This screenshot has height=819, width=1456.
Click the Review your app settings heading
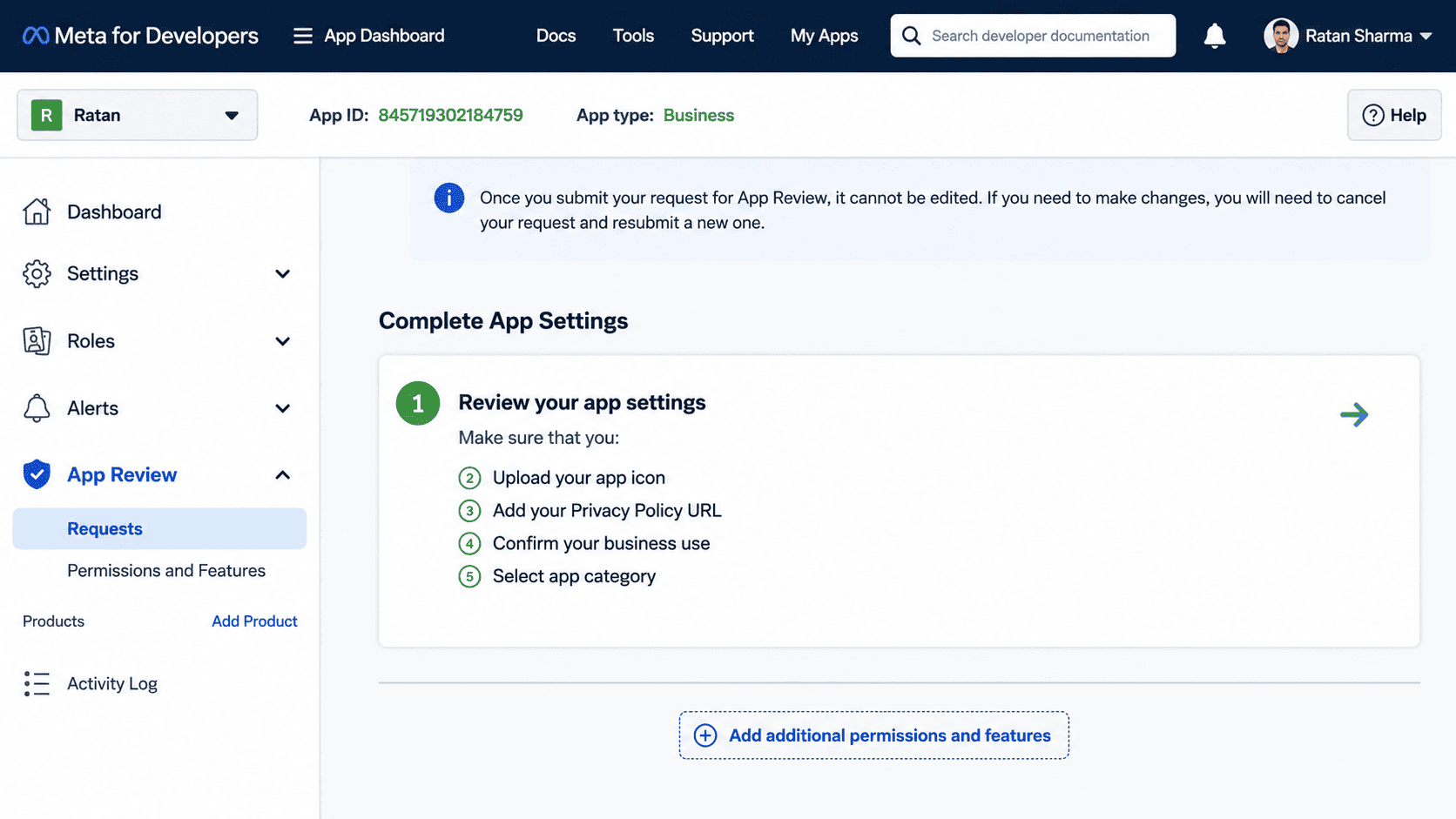coord(582,402)
